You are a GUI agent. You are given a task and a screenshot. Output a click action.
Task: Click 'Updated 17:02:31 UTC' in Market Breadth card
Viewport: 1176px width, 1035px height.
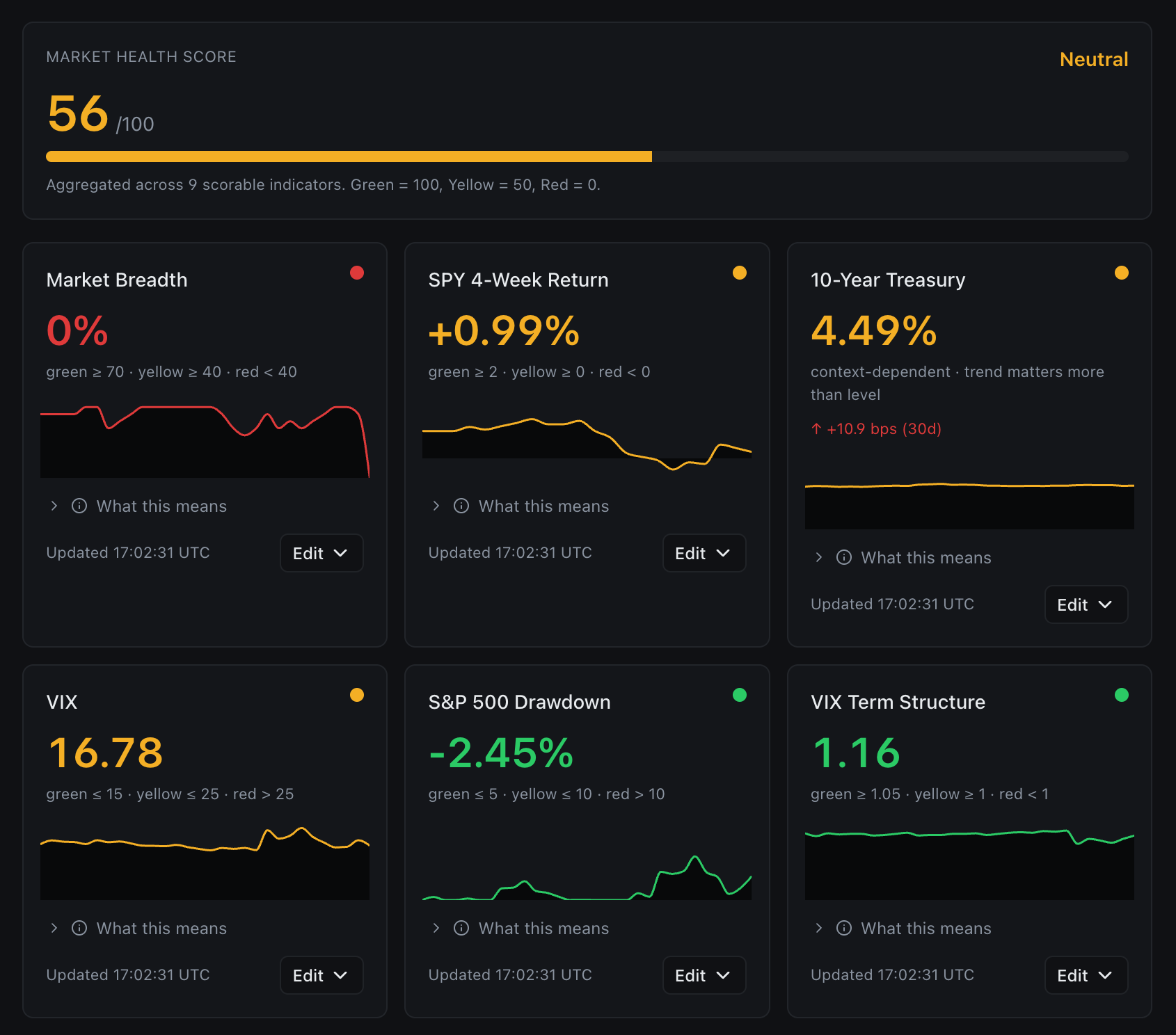[128, 553]
